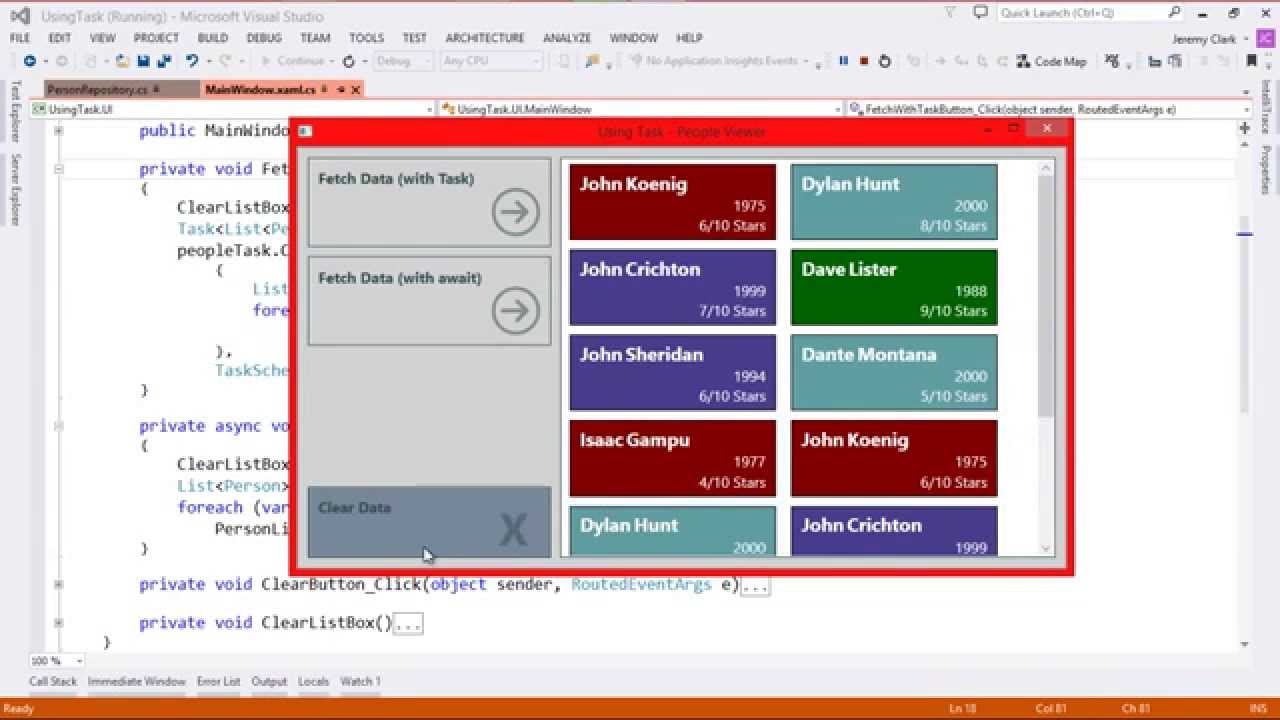Open Code Map from the toolbar

point(1051,61)
